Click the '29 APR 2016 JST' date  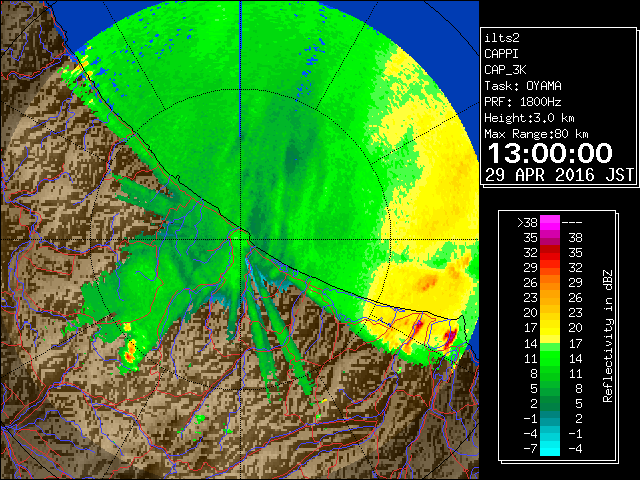pos(559,175)
